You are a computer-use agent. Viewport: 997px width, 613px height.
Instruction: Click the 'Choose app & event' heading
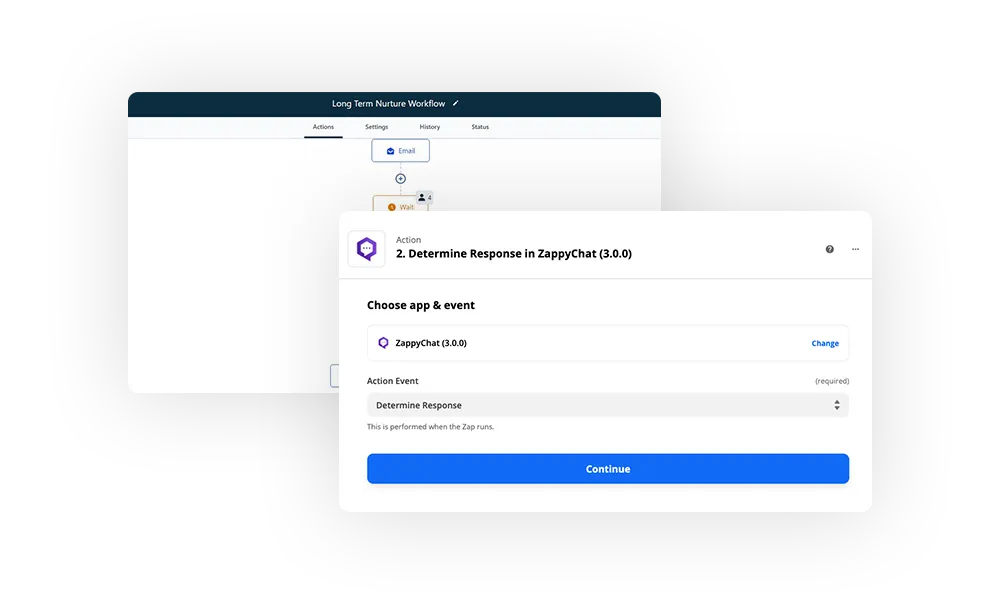(x=421, y=305)
